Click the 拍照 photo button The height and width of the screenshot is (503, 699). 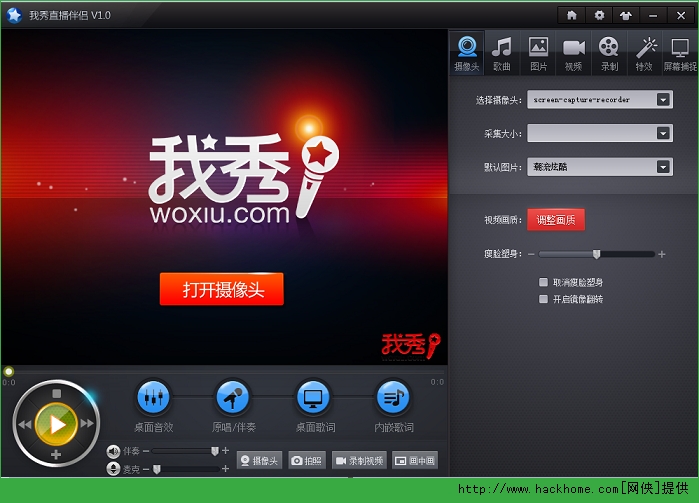[x=307, y=461]
